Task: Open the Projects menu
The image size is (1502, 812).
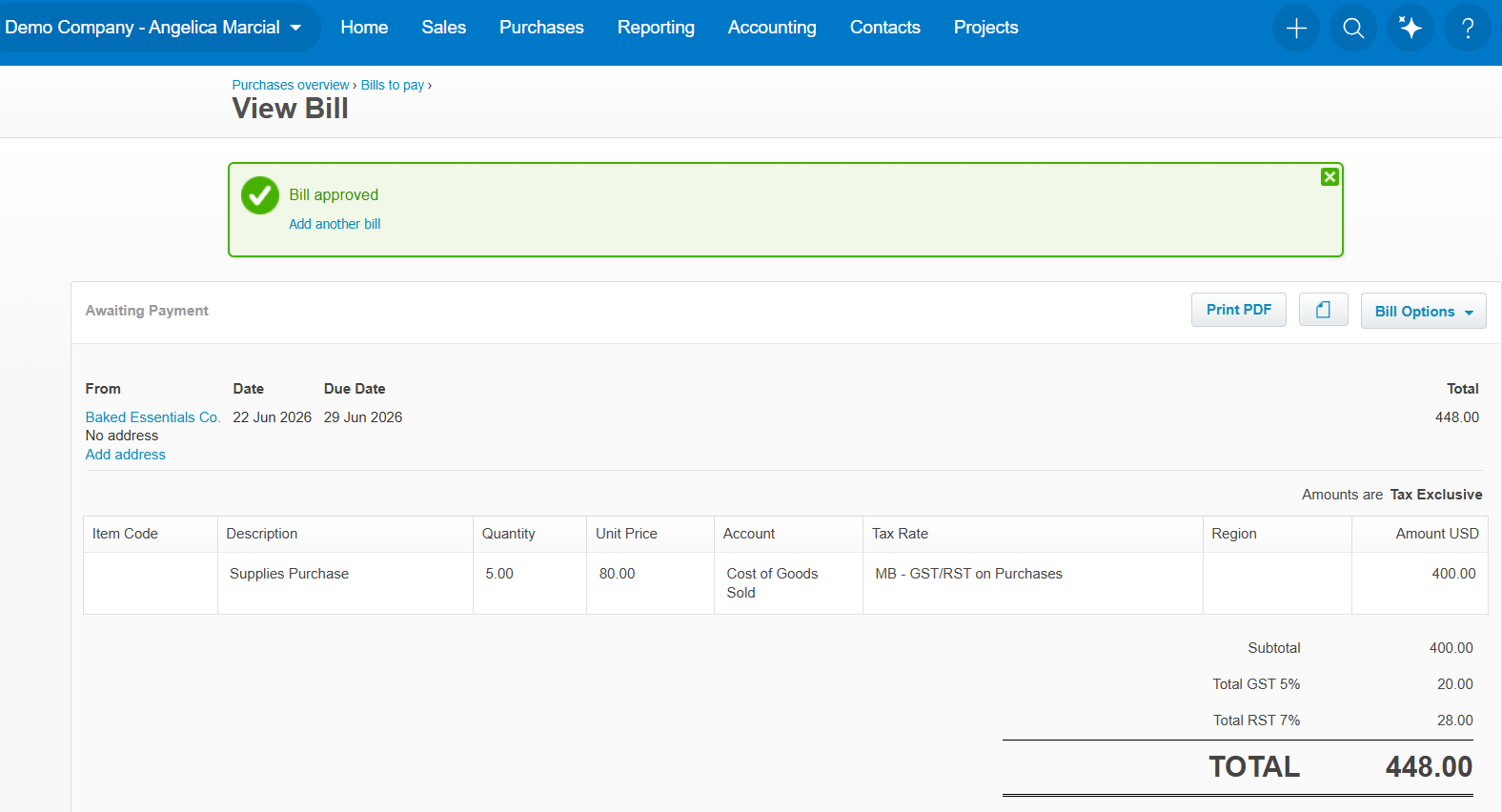Action: click(x=985, y=28)
